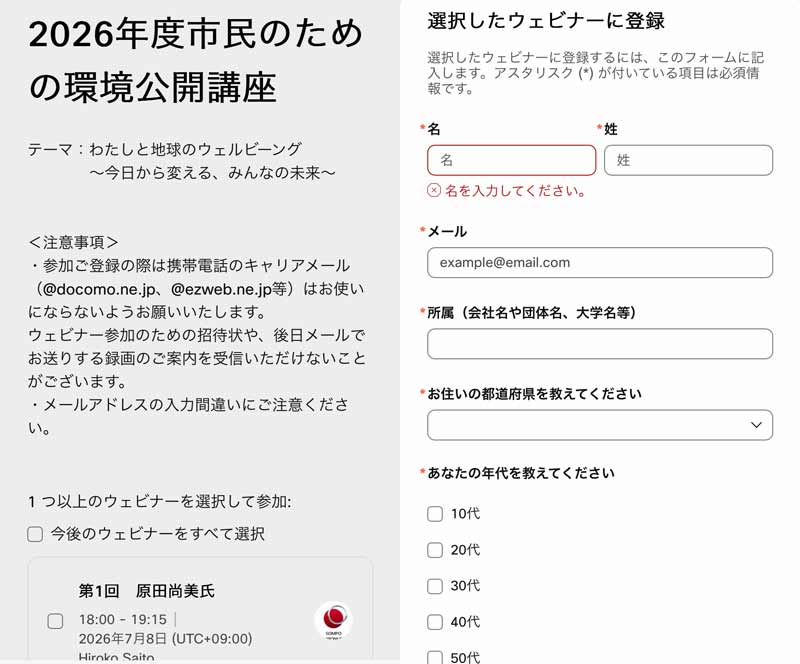
Task: Click the prefecture dropdown chevron arrow
Action: pos(756,425)
